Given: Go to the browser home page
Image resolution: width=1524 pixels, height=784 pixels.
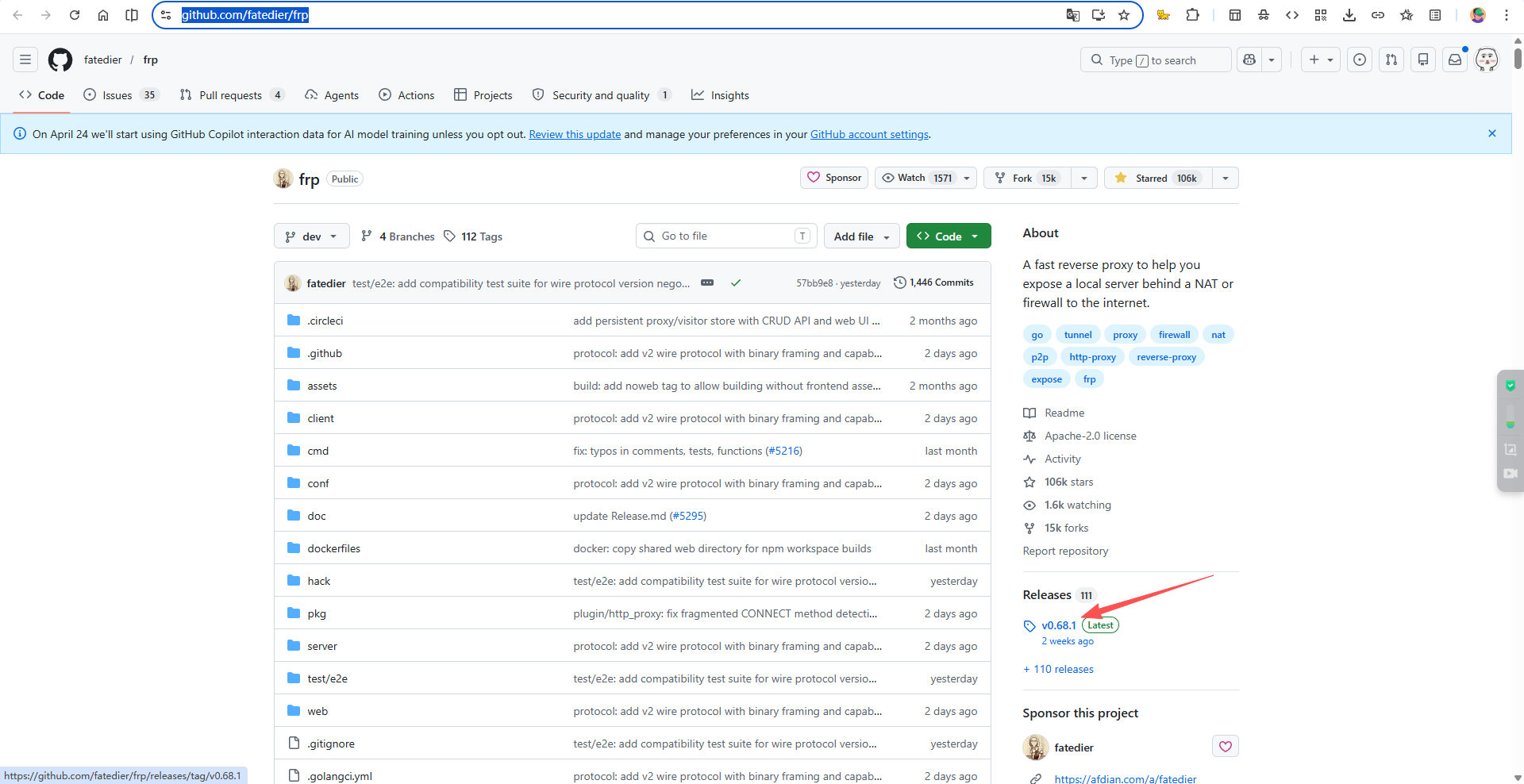Looking at the screenshot, I should coord(103,15).
